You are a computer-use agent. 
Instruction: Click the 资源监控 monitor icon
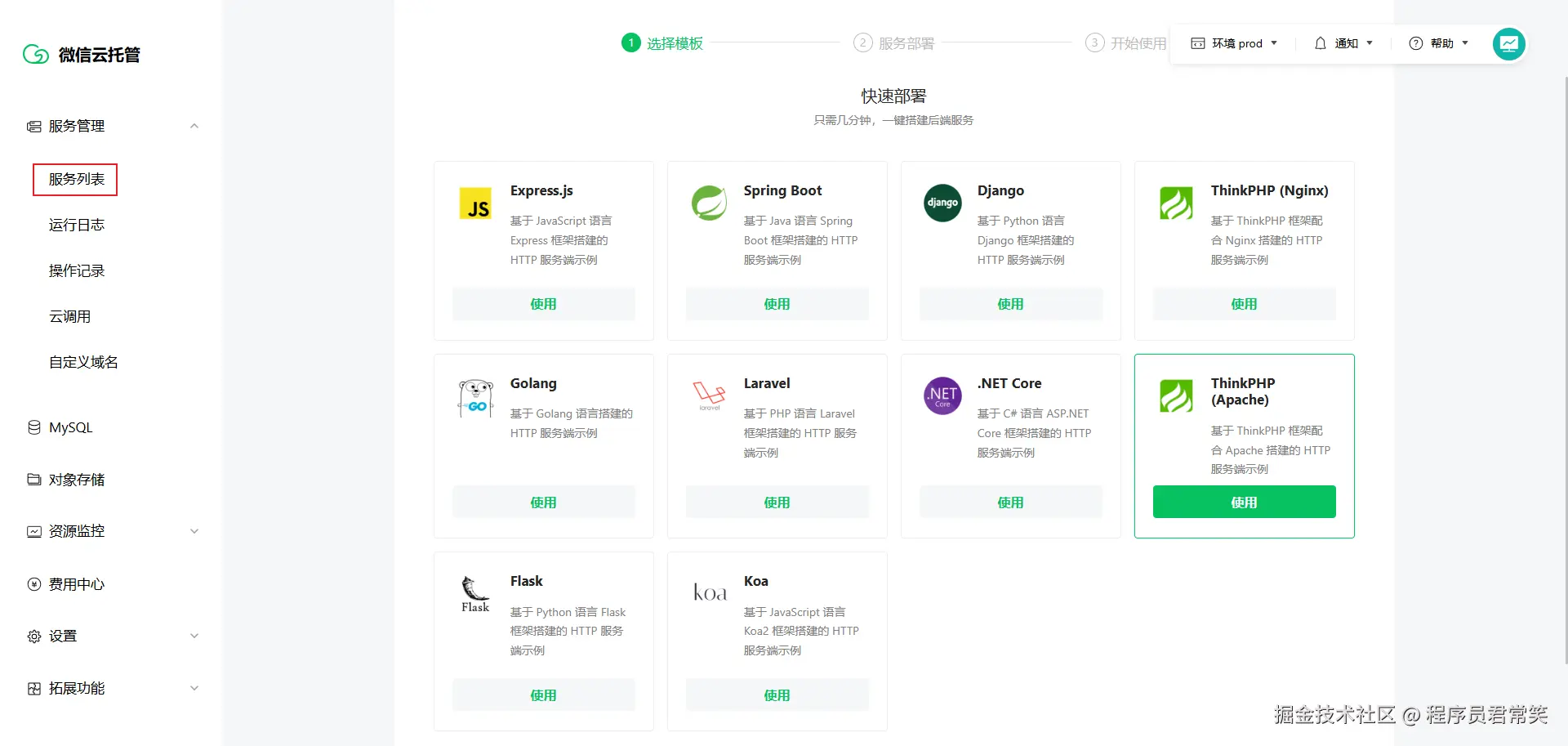tap(34, 532)
